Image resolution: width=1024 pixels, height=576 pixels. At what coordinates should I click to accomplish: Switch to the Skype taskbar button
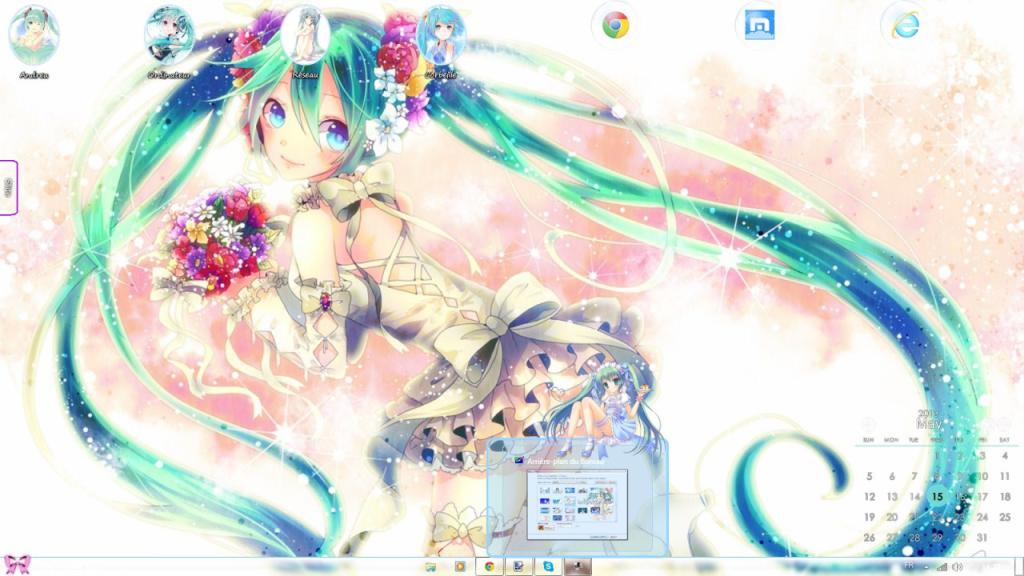coord(548,566)
